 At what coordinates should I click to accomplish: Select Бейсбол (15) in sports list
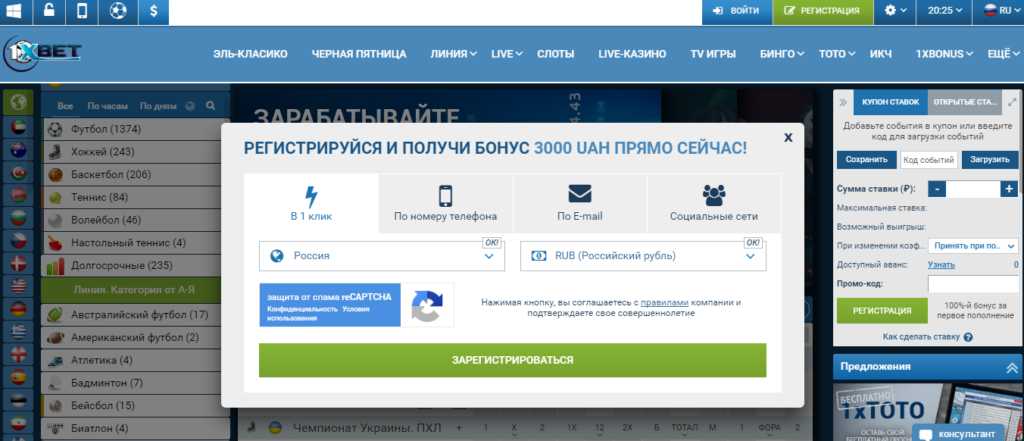pyautogui.click(x=133, y=406)
